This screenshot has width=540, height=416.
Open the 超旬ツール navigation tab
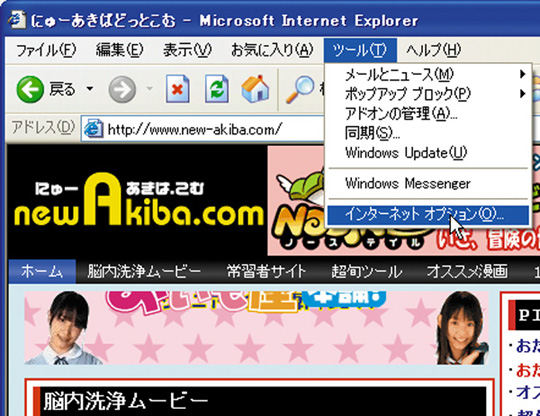[x=367, y=271]
